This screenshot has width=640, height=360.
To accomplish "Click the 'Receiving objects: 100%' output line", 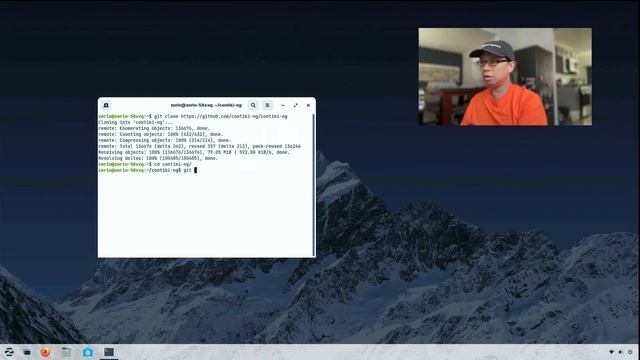I will click(x=194, y=152).
